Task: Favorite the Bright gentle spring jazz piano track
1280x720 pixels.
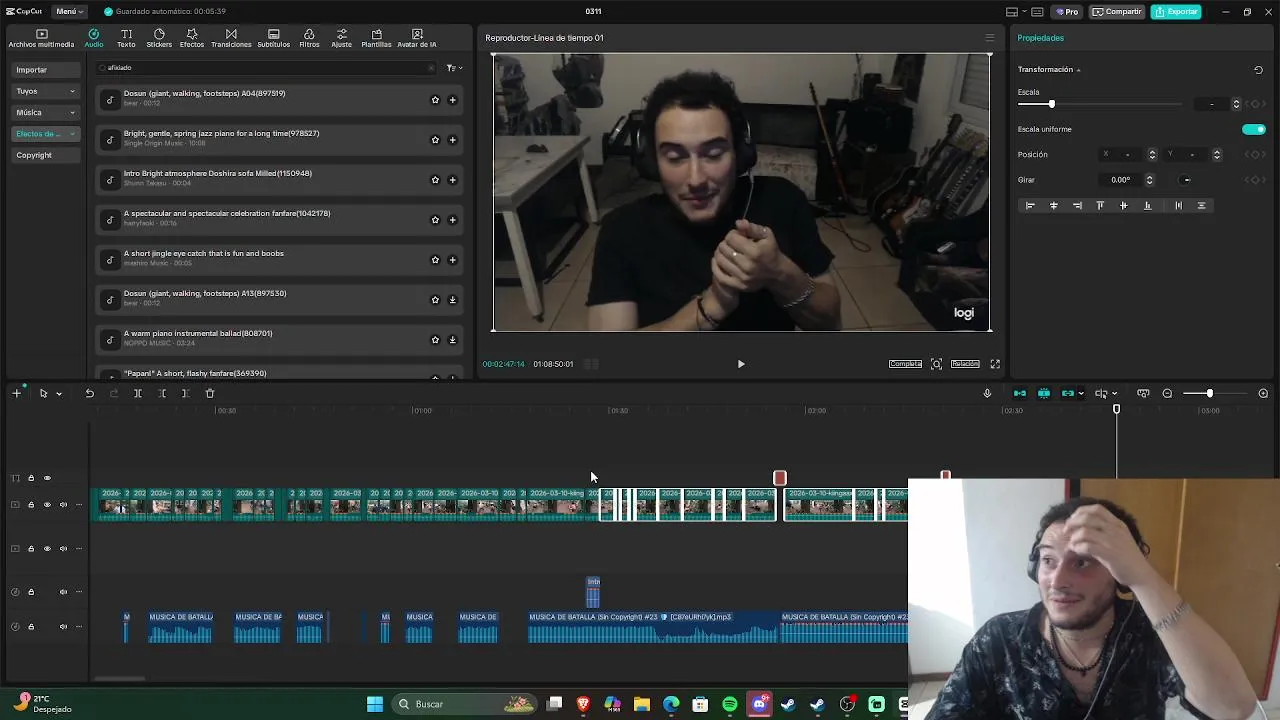Action: pos(435,140)
